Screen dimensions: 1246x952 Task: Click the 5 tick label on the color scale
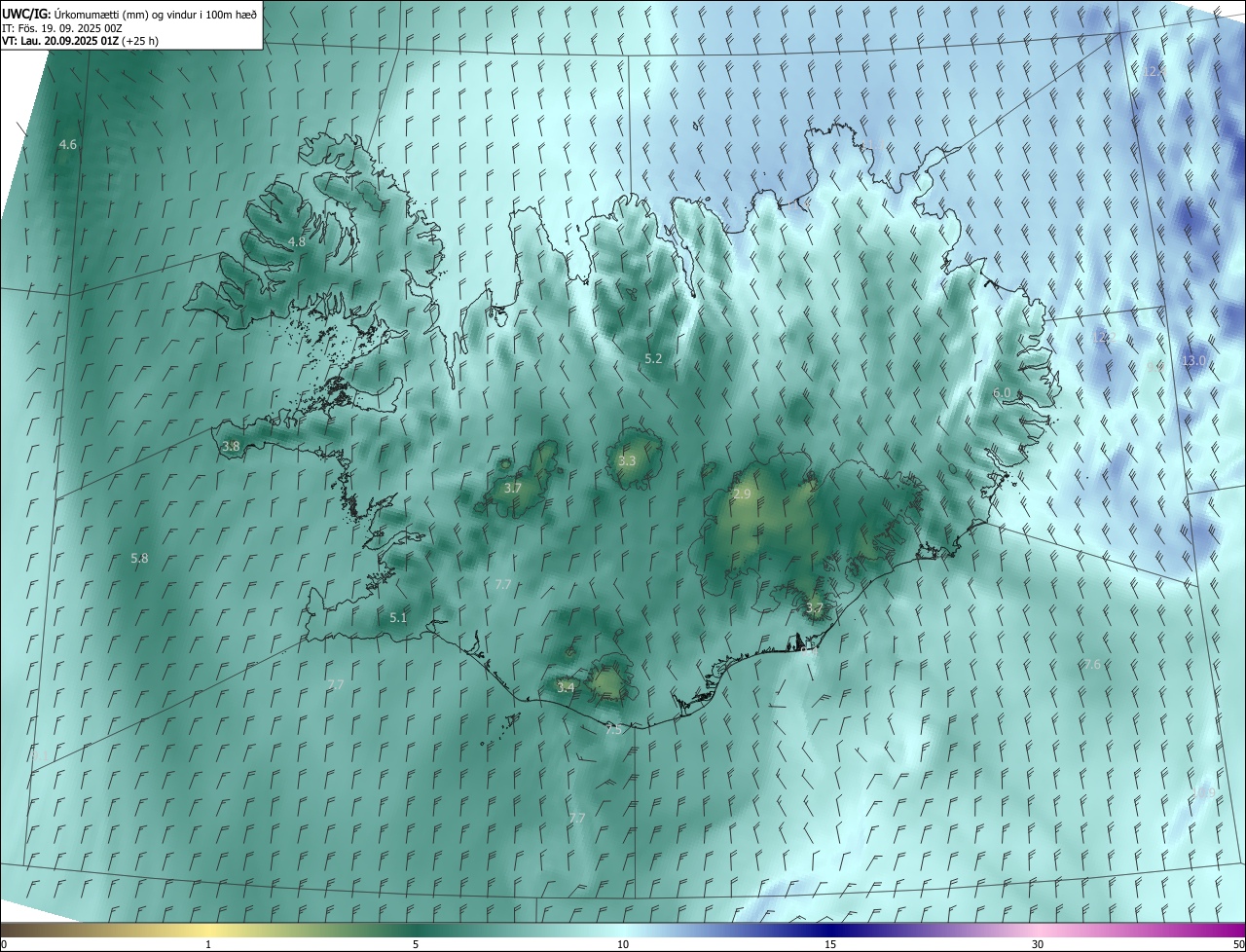tap(416, 944)
